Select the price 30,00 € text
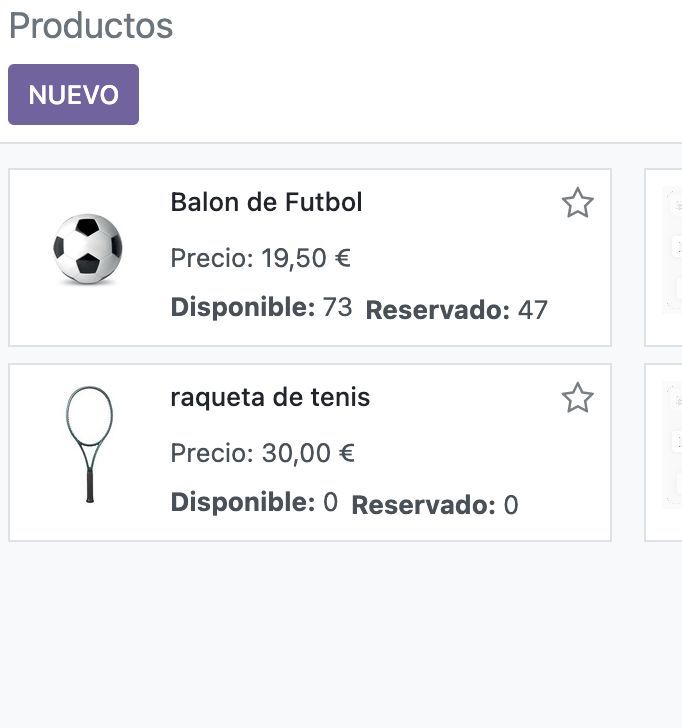 point(309,453)
